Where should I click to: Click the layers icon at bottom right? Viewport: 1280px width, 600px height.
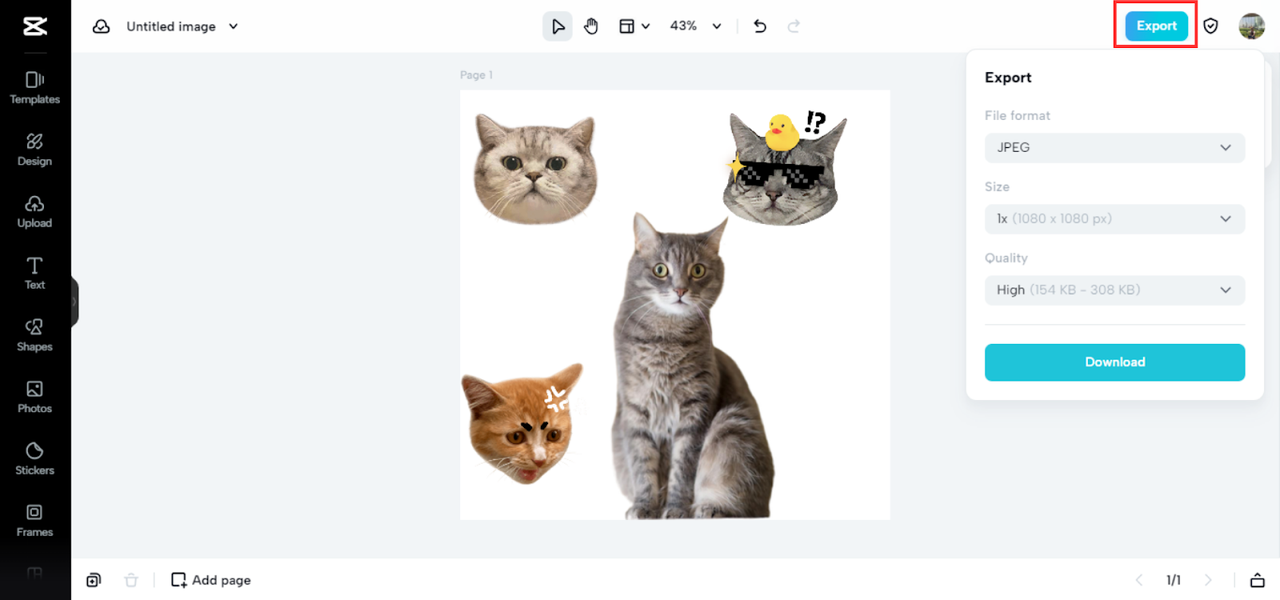1257,580
